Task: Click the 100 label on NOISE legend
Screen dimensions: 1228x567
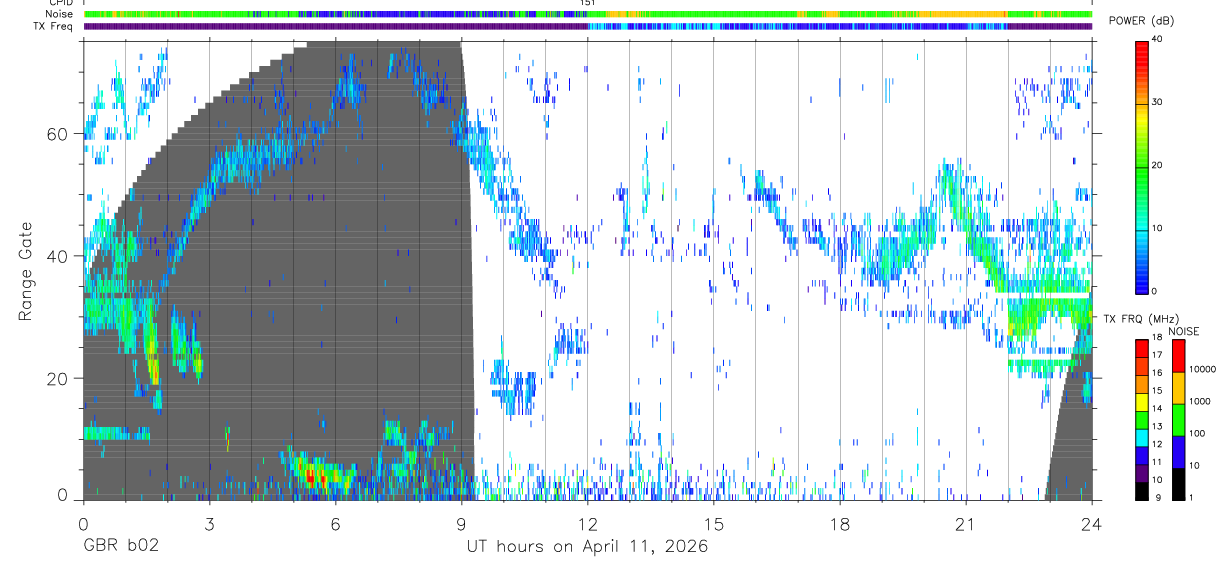Action: [1197, 433]
